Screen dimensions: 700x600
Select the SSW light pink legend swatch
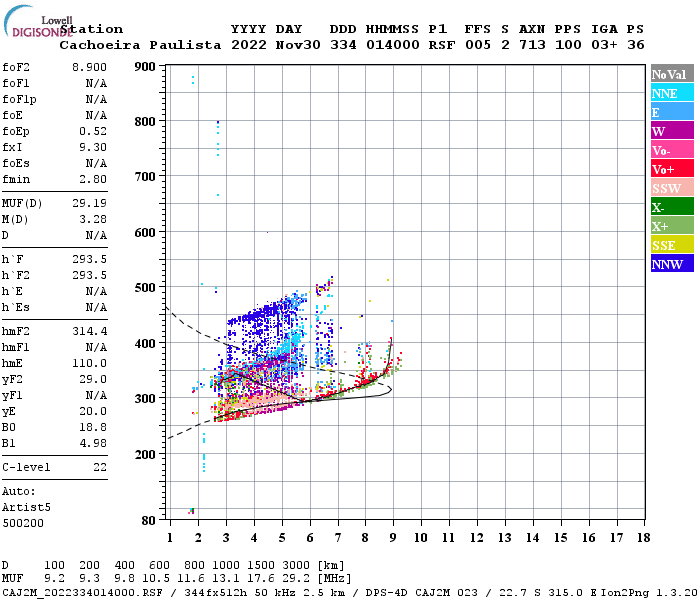click(672, 188)
